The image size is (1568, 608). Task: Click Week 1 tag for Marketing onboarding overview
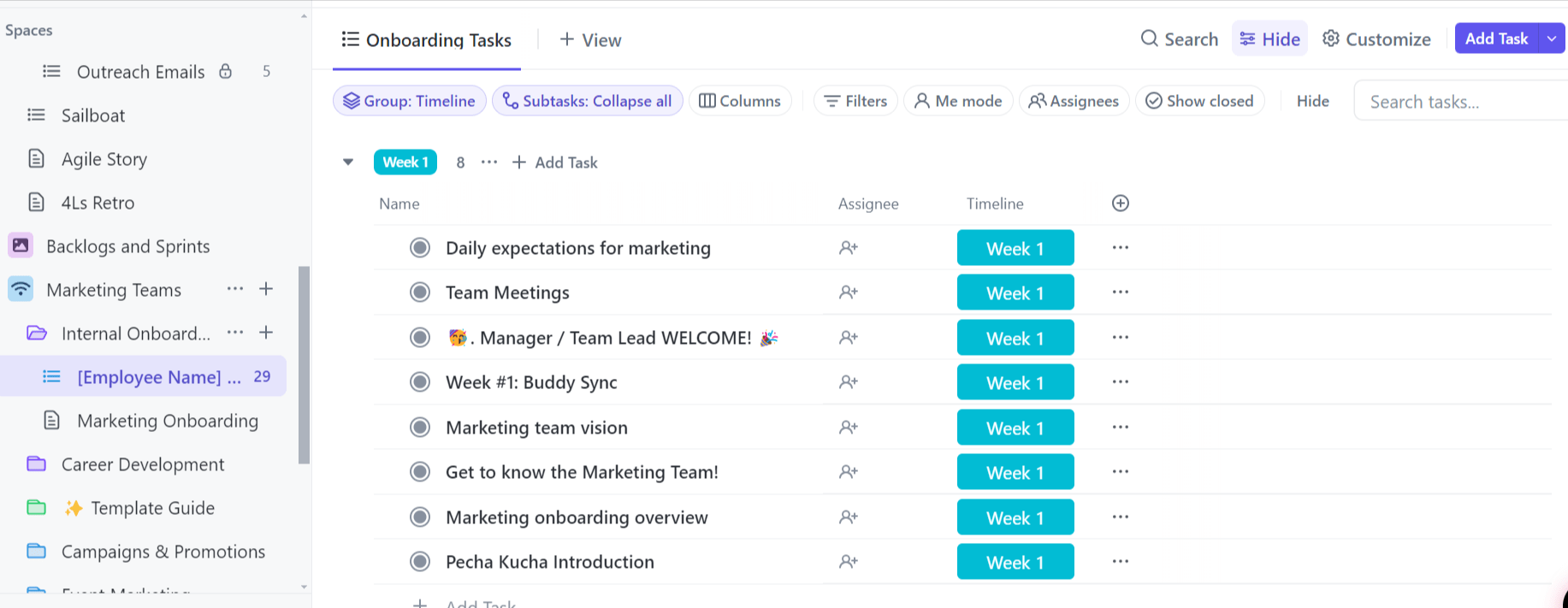click(1015, 517)
